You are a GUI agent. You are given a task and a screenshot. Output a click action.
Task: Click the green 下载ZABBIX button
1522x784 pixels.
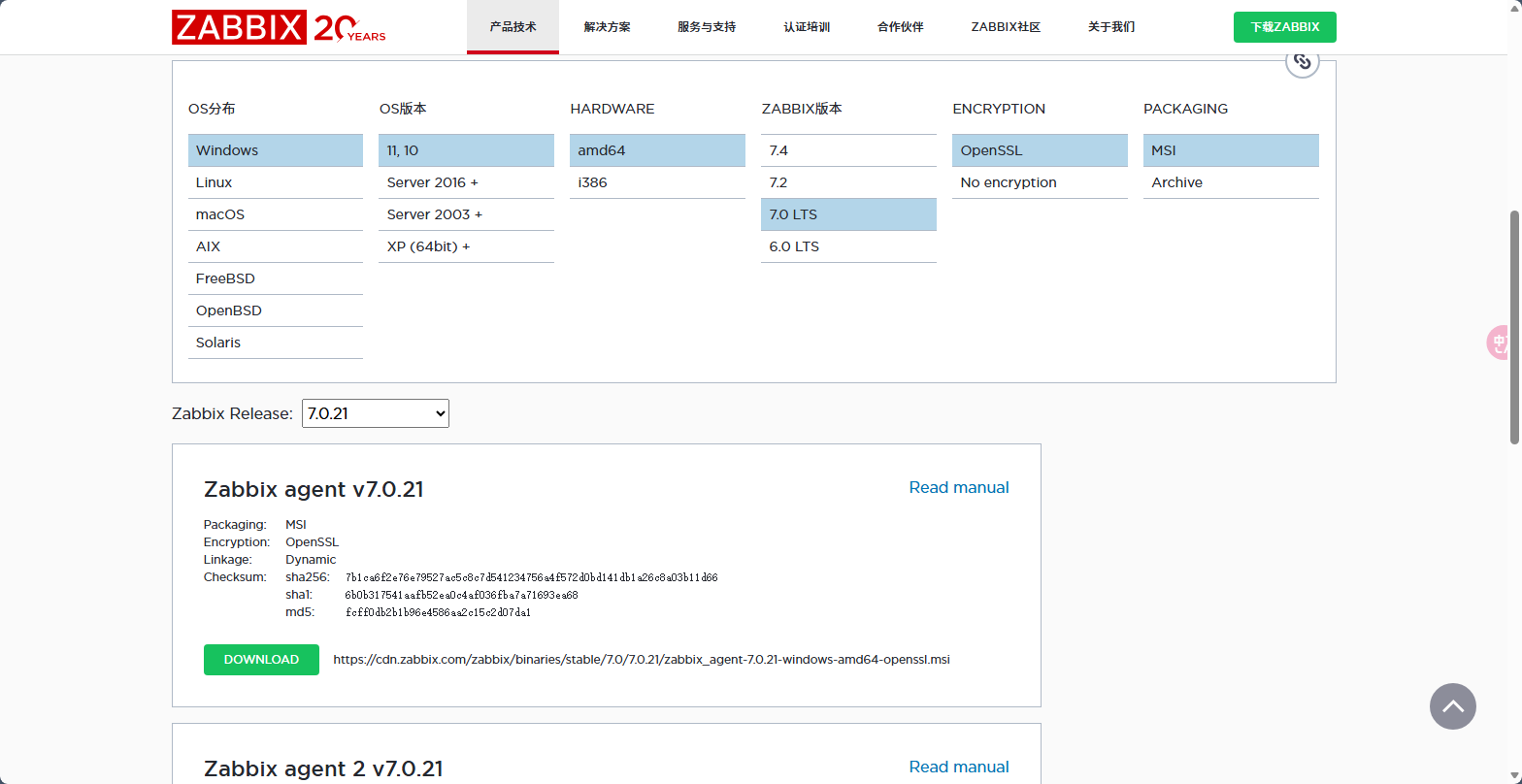click(1284, 27)
